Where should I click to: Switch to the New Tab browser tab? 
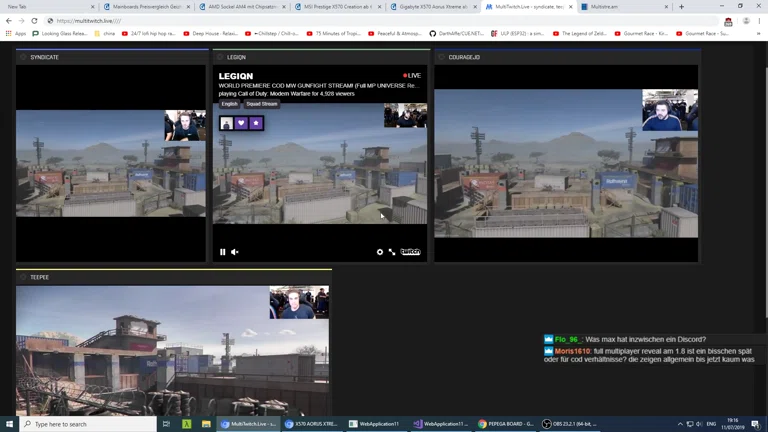tap(49, 7)
